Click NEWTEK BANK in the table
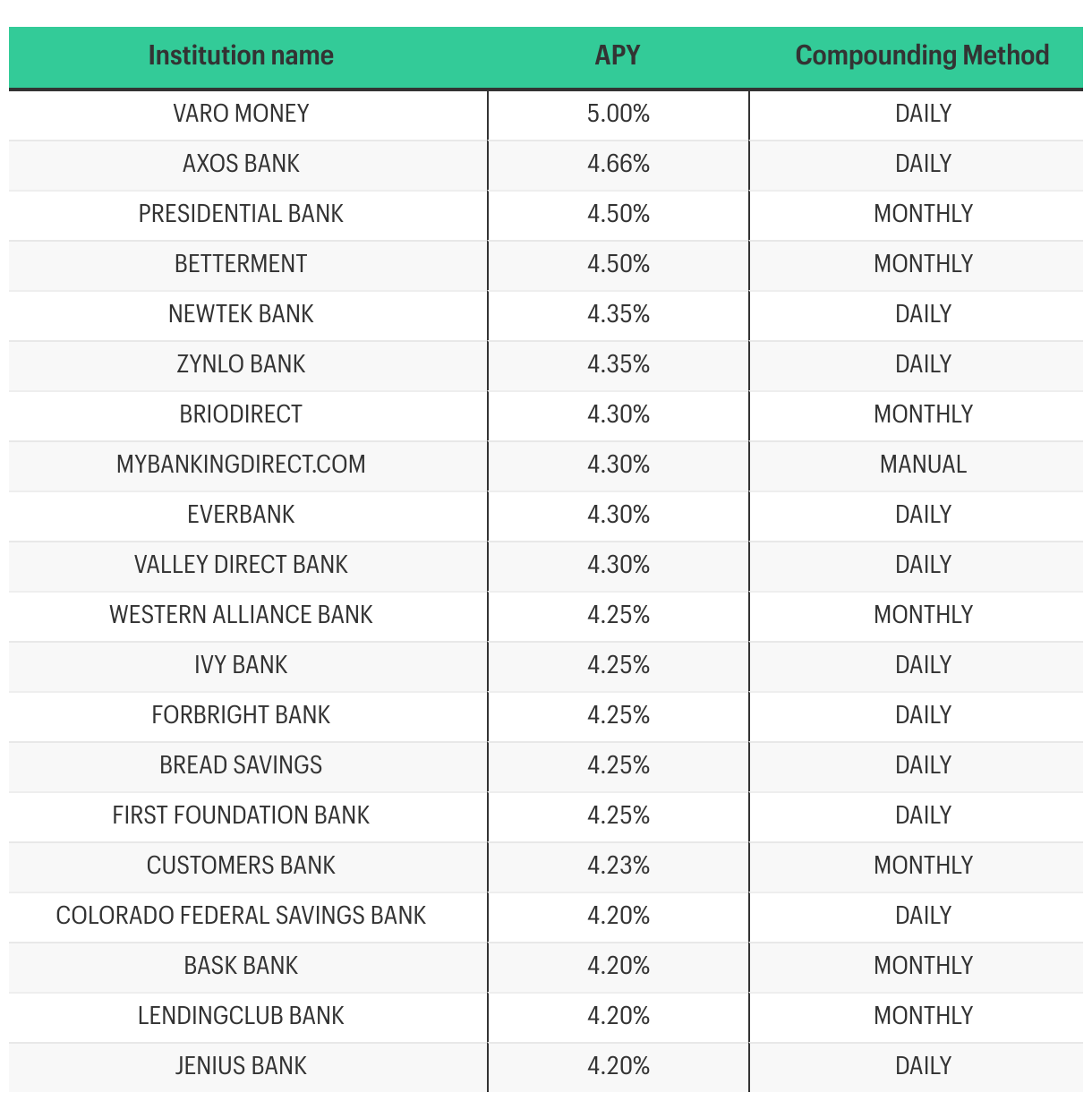This screenshot has width=1092, height=1101. pos(241,314)
